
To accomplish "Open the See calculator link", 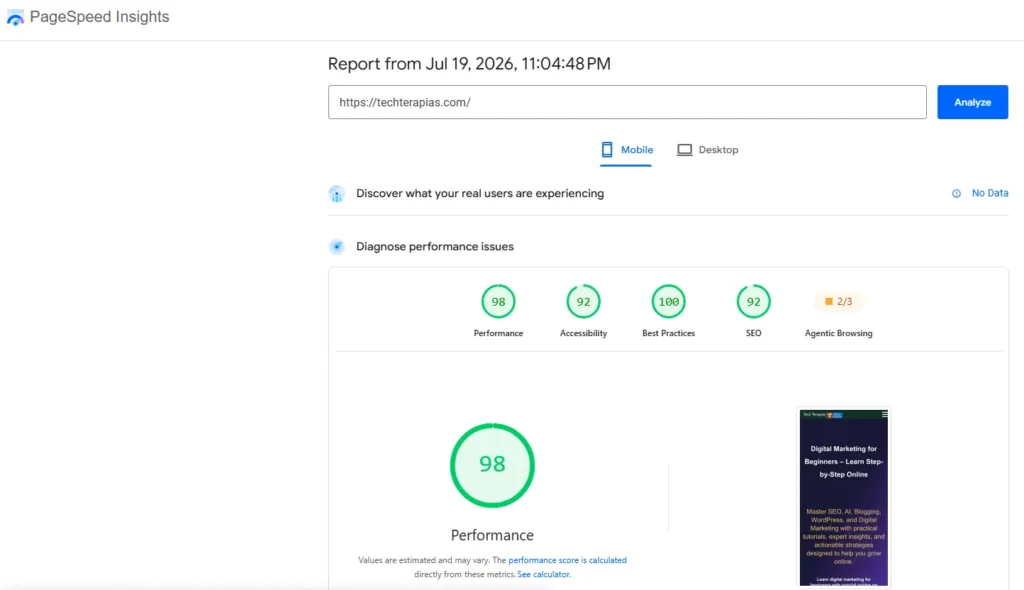I will 543,574.
